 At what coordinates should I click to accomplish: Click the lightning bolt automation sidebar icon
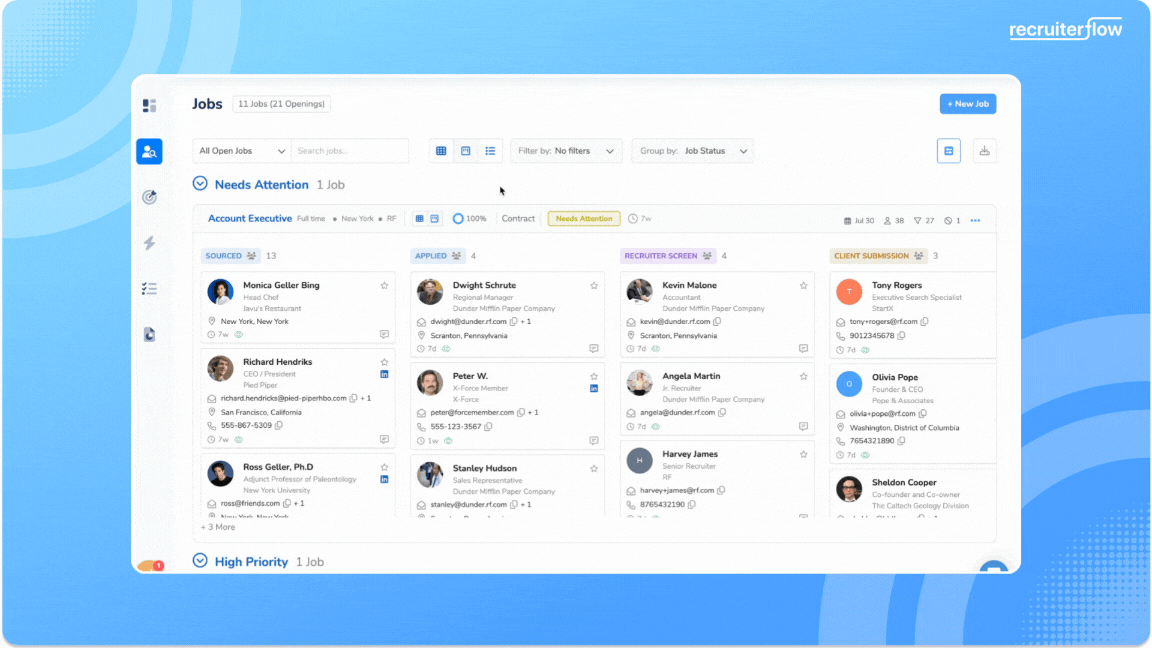point(149,243)
